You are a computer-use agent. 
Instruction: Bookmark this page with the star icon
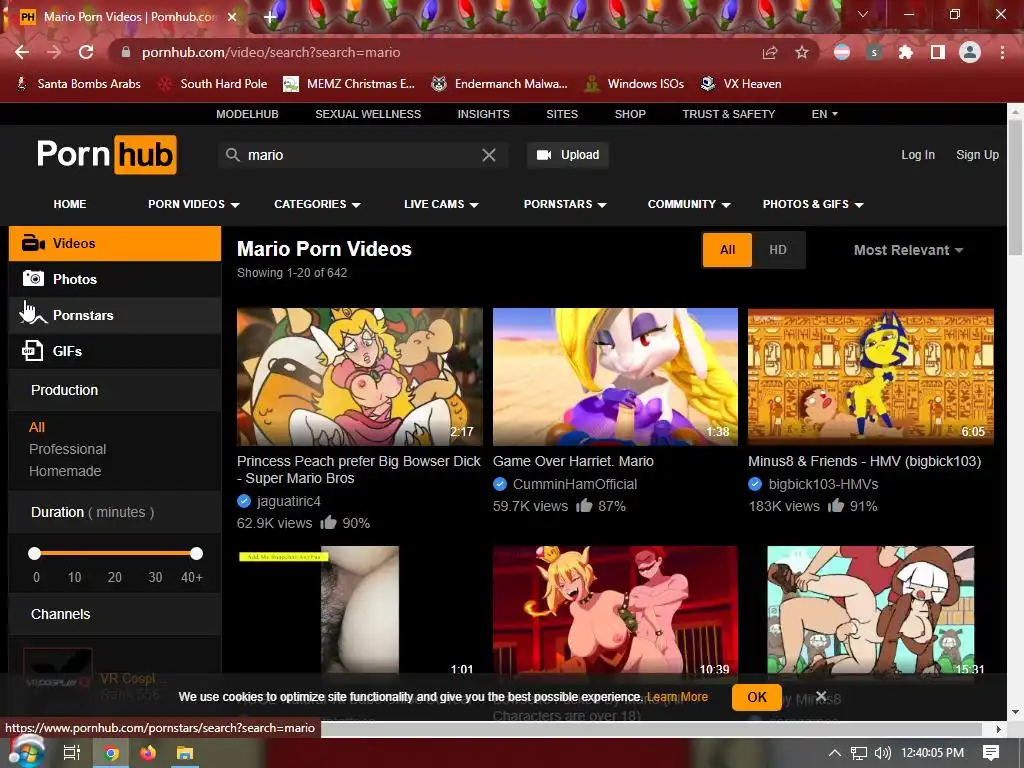tap(802, 52)
